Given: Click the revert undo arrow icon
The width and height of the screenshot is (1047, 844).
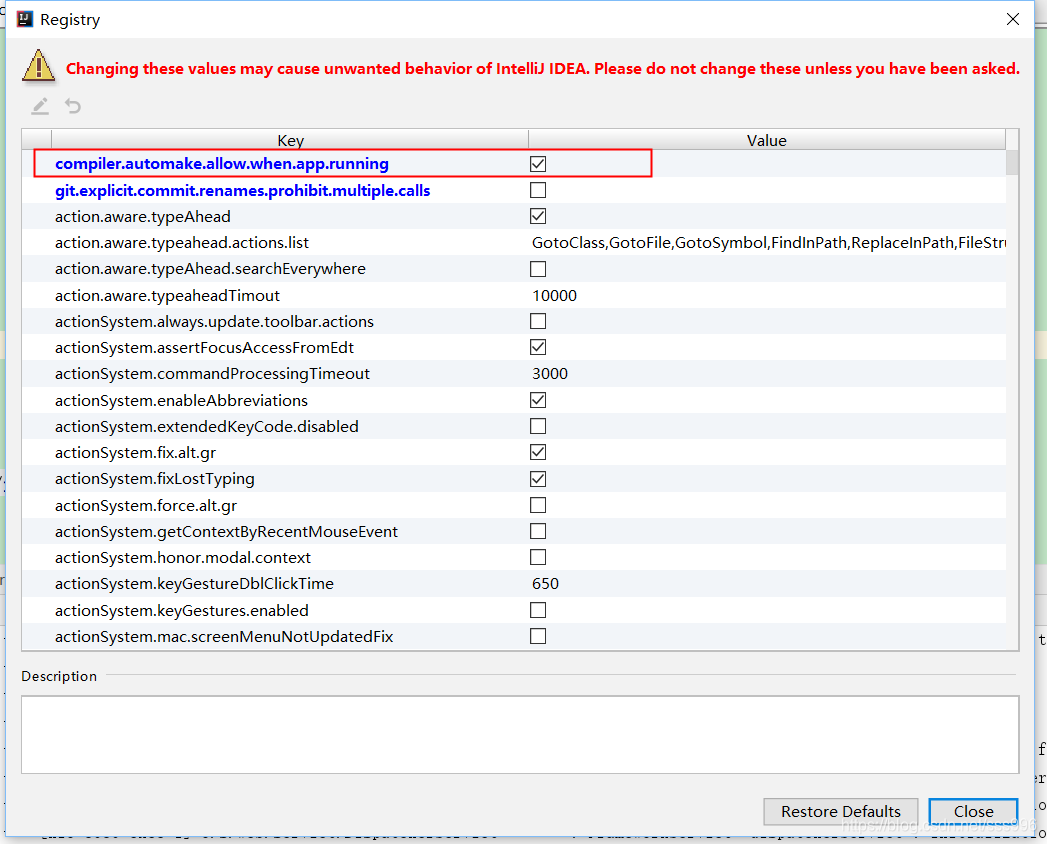Looking at the screenshot, I should [73, 106].
